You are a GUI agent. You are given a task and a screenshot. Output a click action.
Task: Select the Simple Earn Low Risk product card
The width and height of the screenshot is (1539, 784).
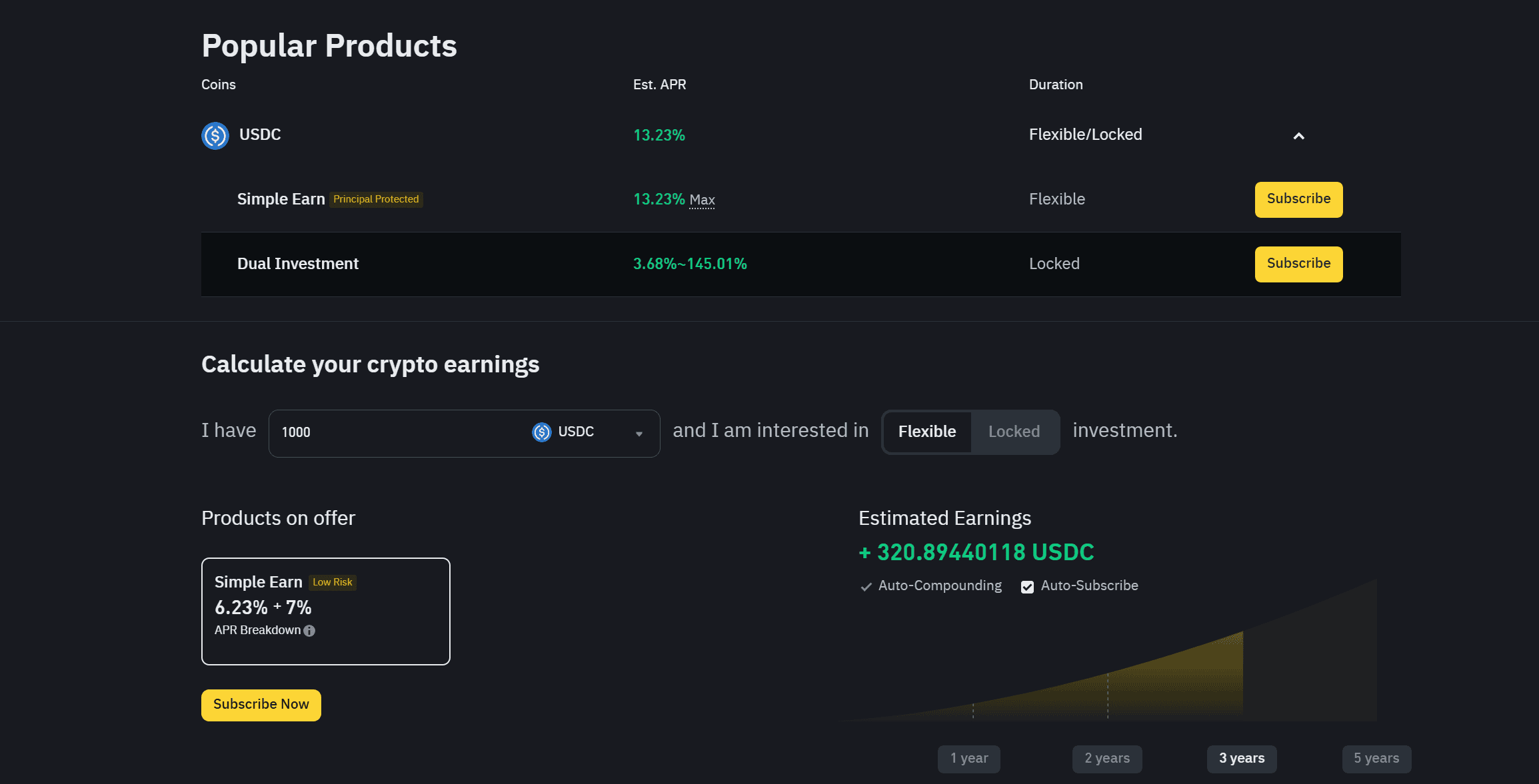(x=325, y=611)
